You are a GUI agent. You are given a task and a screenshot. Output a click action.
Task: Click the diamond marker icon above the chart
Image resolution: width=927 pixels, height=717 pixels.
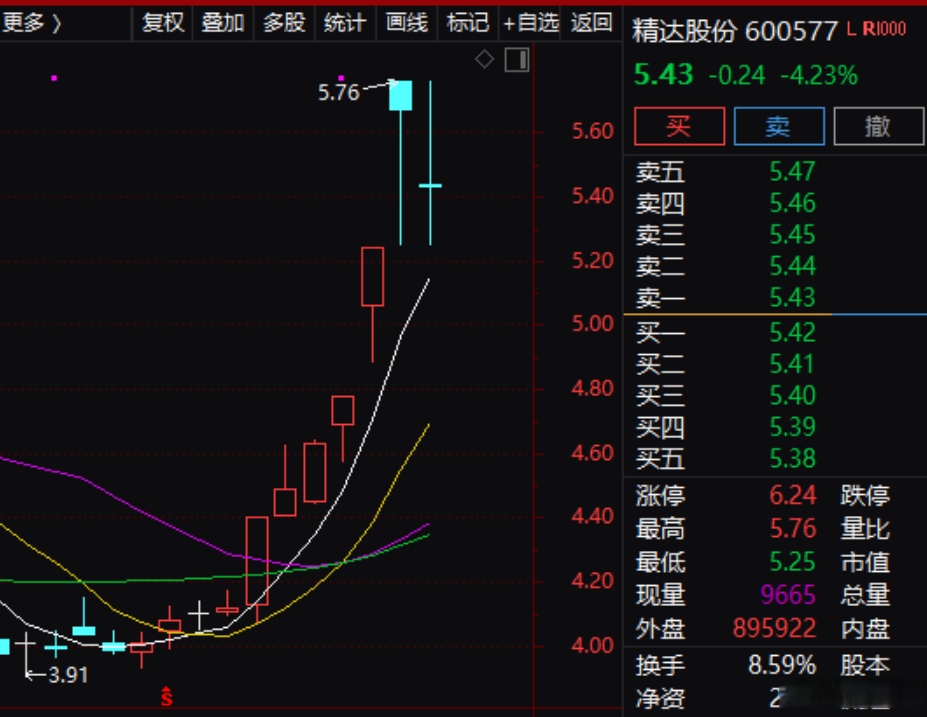484,59
